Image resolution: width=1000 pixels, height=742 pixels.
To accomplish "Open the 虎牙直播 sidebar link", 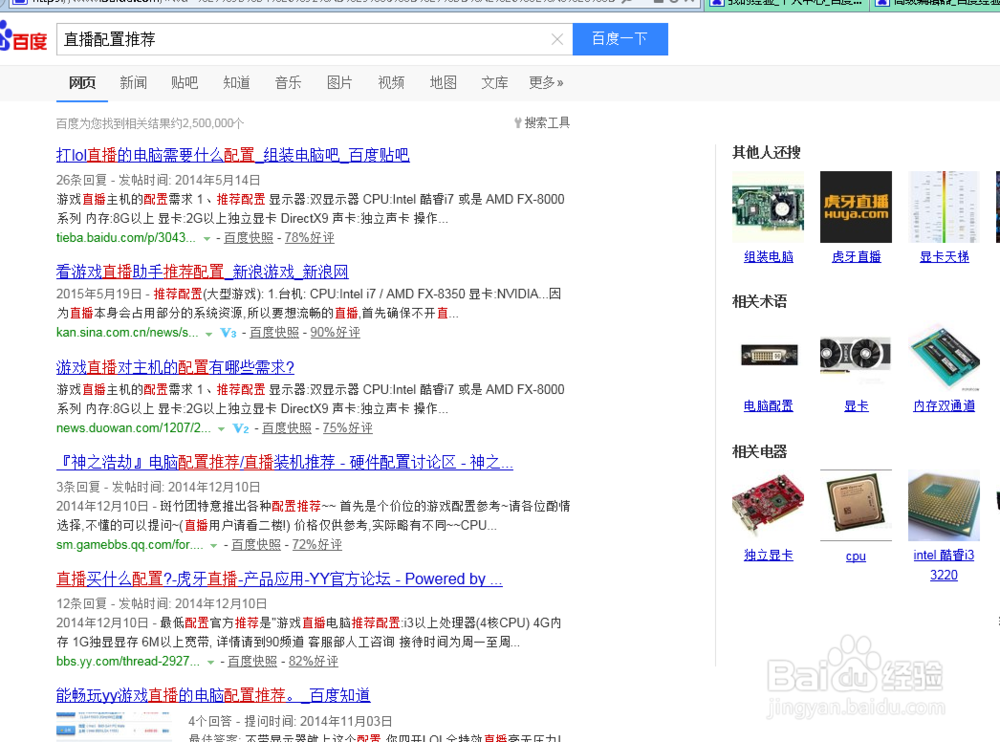I will 856,256.
